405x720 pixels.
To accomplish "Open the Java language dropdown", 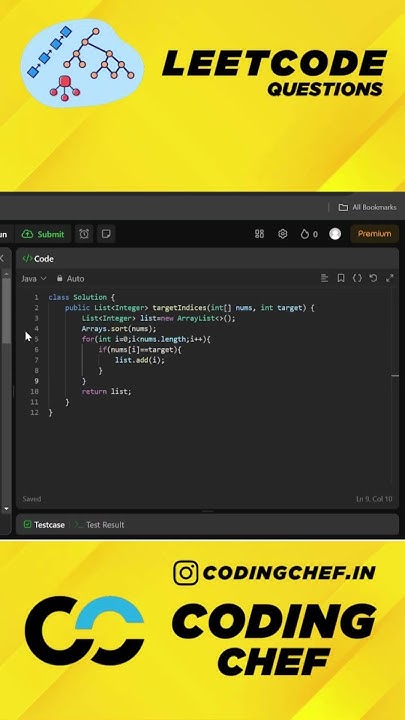I will click(34, 279).
